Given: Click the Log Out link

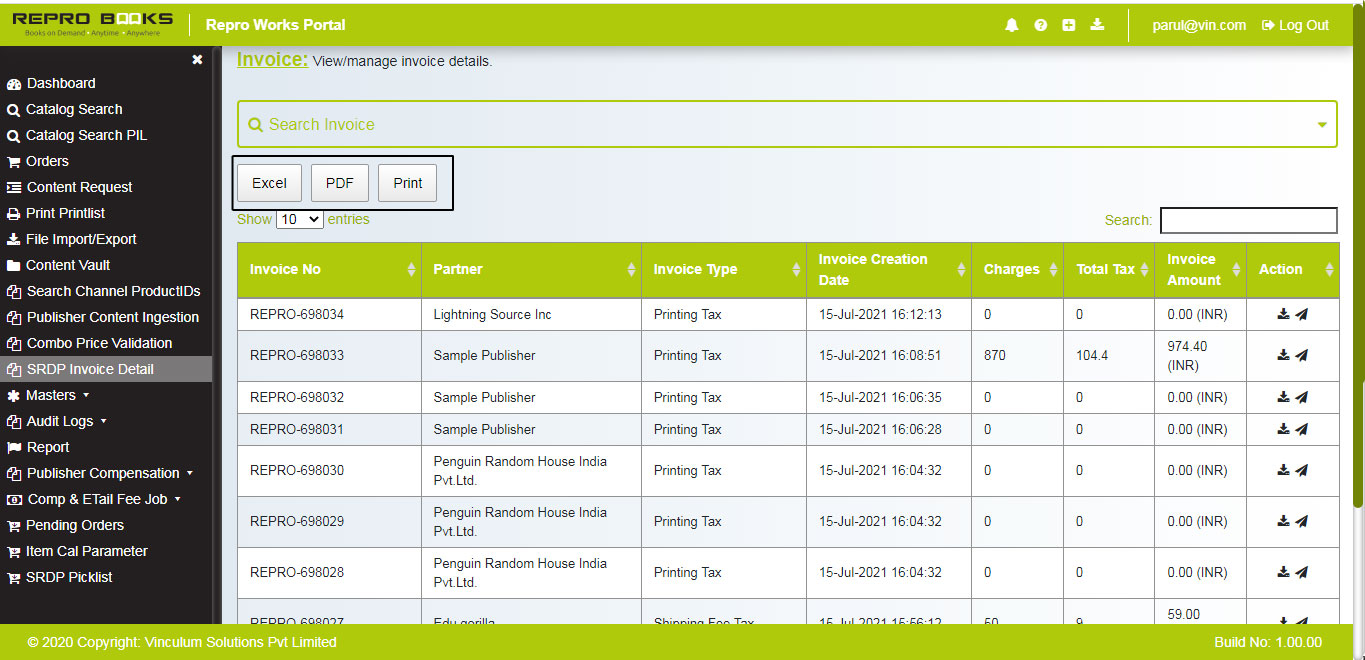Looking at the screenshot, I should tap(1294, 25).
